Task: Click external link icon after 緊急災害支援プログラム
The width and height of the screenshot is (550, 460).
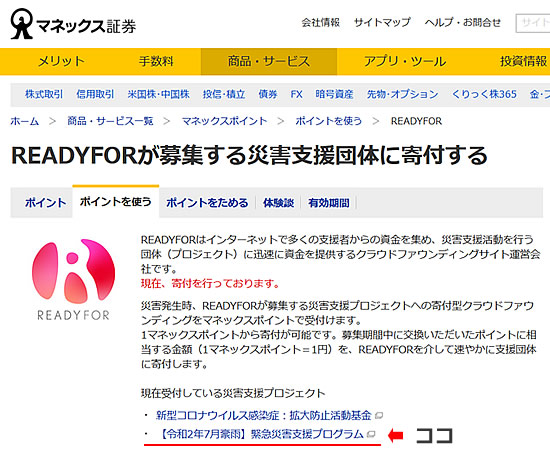Action: (371, 434)
